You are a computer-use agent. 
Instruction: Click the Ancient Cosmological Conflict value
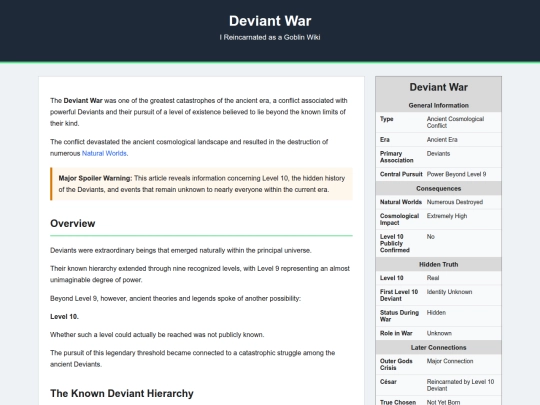click(455, 122)
